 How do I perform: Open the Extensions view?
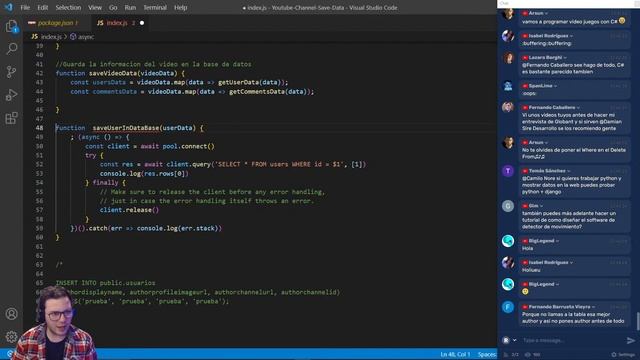pos(11,118)
